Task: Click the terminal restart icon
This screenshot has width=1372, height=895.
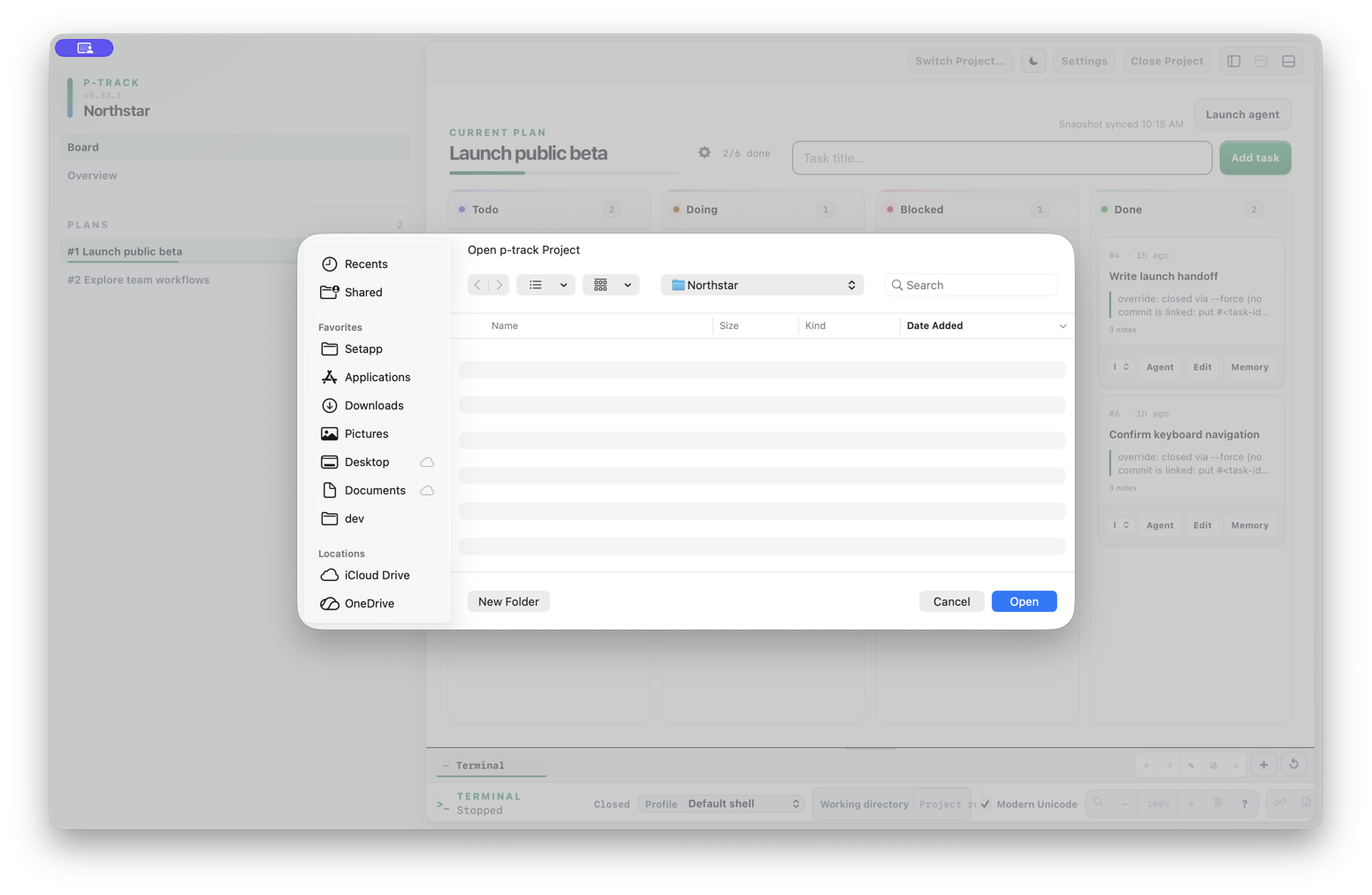Action: (x=1294, y=765)
